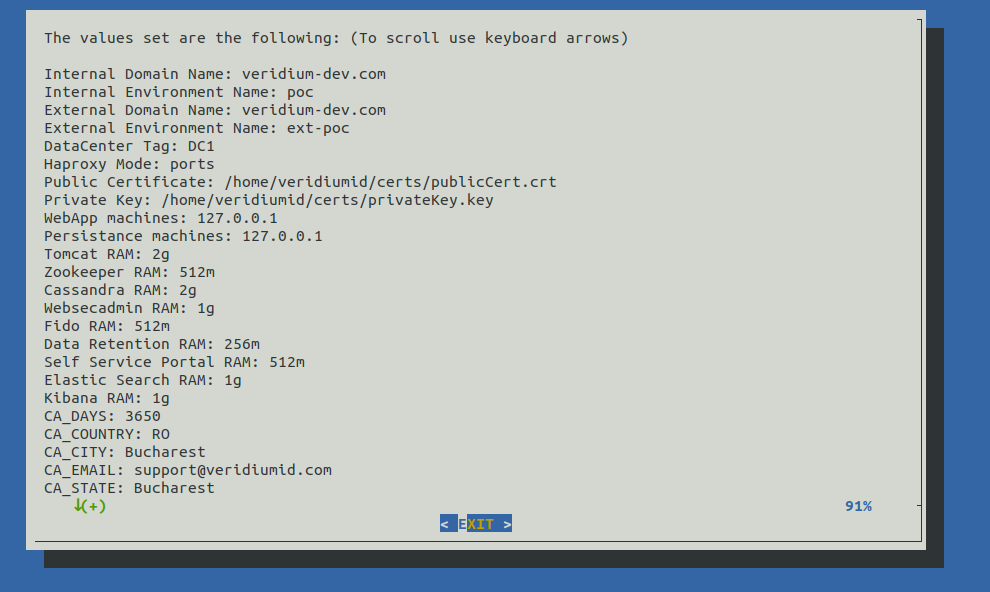
Task: Click the CA_EMAIL support address
Action: pos(232,470)
